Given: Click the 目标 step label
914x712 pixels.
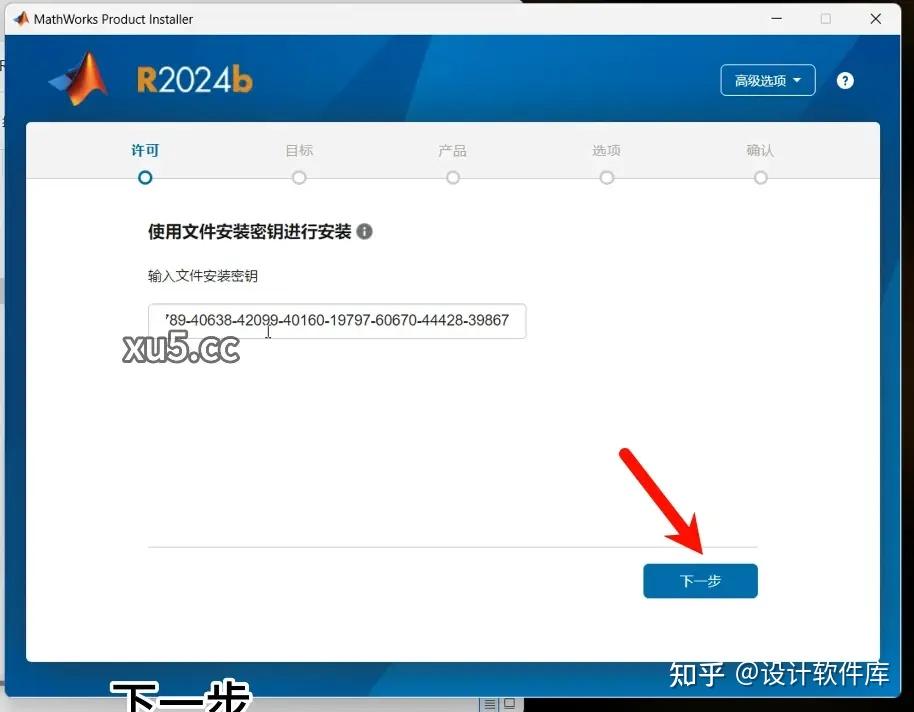Looking at the screenshot, I should (299, 150).
